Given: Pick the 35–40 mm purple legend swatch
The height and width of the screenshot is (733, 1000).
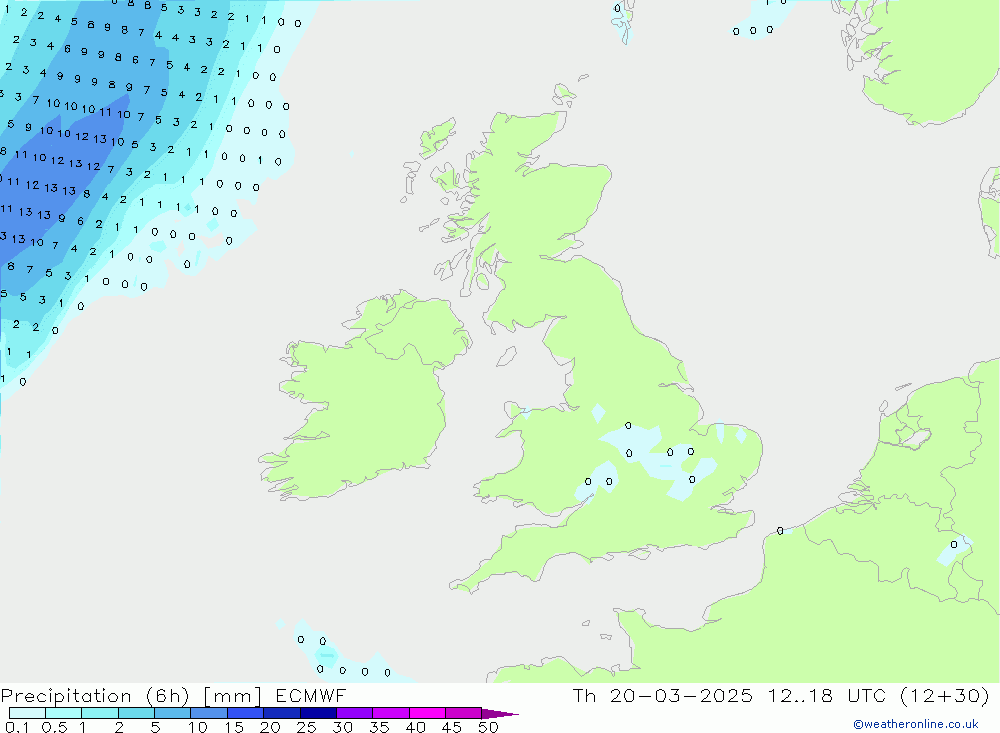Looking at the screenshot, I should point(391,713).
